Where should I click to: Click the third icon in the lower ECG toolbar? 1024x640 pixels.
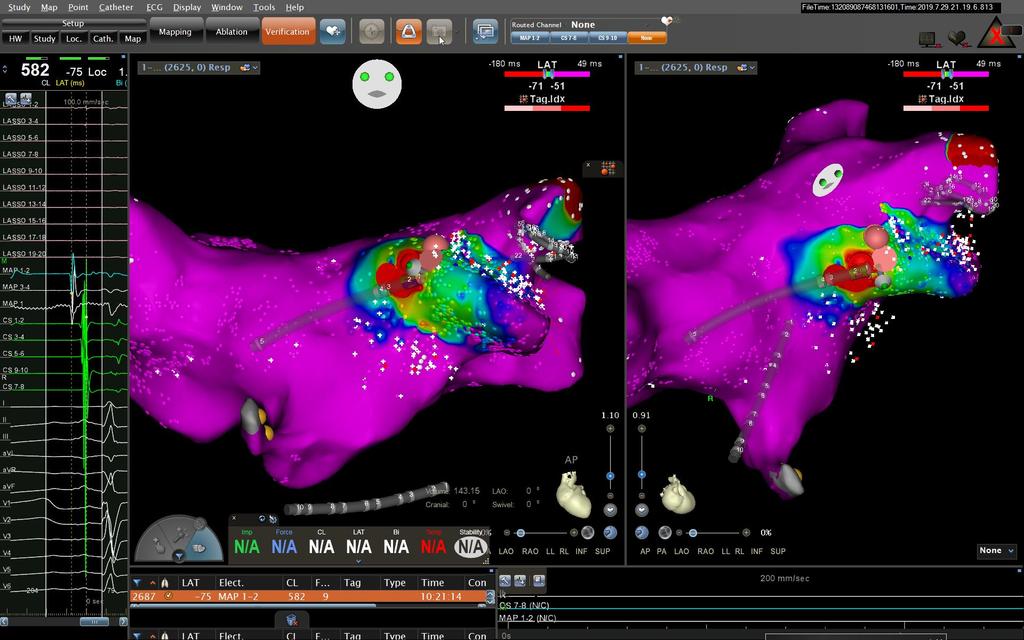coord(539,581)
